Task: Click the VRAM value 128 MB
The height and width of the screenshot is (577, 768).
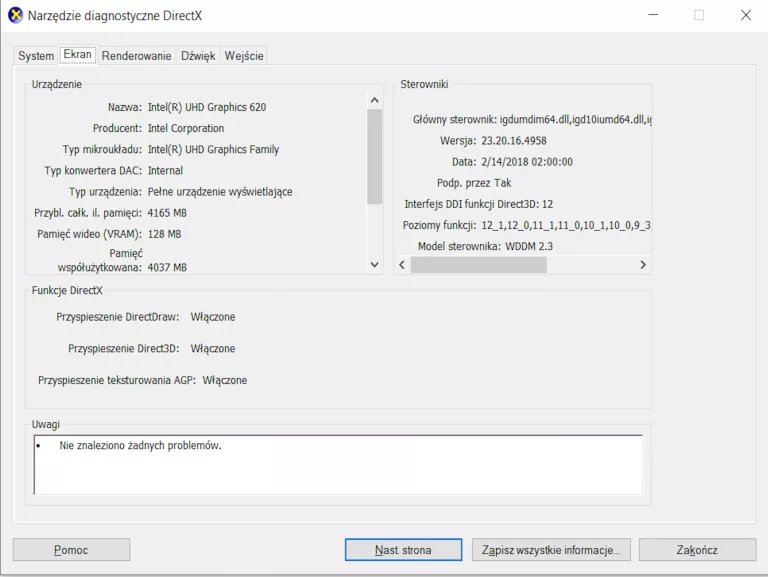Action: (164, 234)
